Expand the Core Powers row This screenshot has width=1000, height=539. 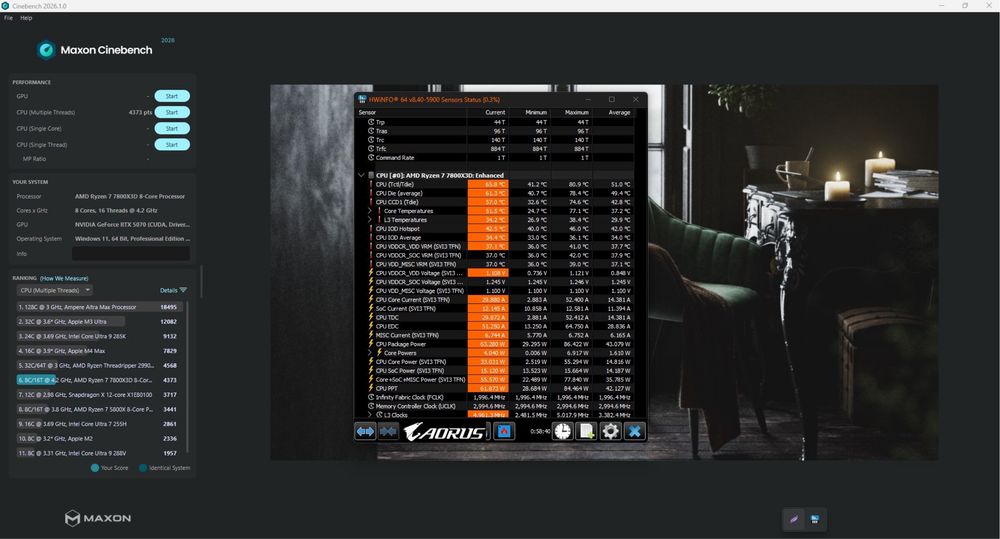pyautogui.click(x=370, y=353)
